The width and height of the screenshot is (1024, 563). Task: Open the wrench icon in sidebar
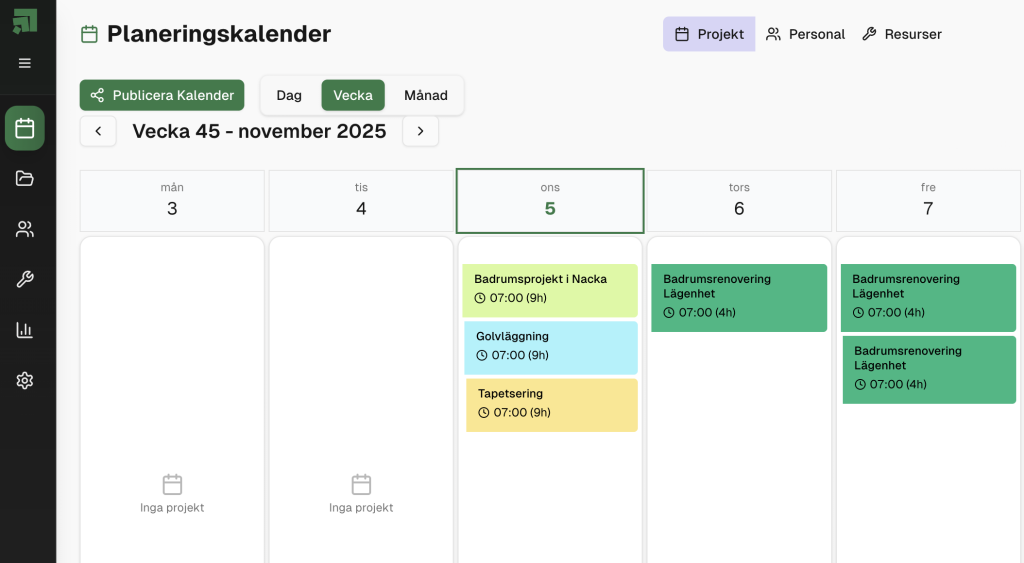[25, 280]
